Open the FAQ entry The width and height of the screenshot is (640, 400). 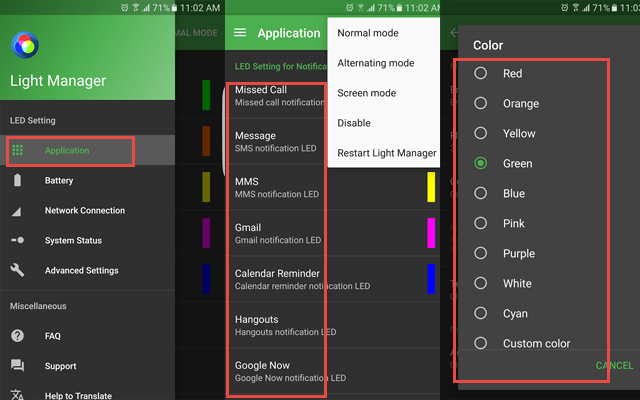pyautogui.click(x=87, y=336)
